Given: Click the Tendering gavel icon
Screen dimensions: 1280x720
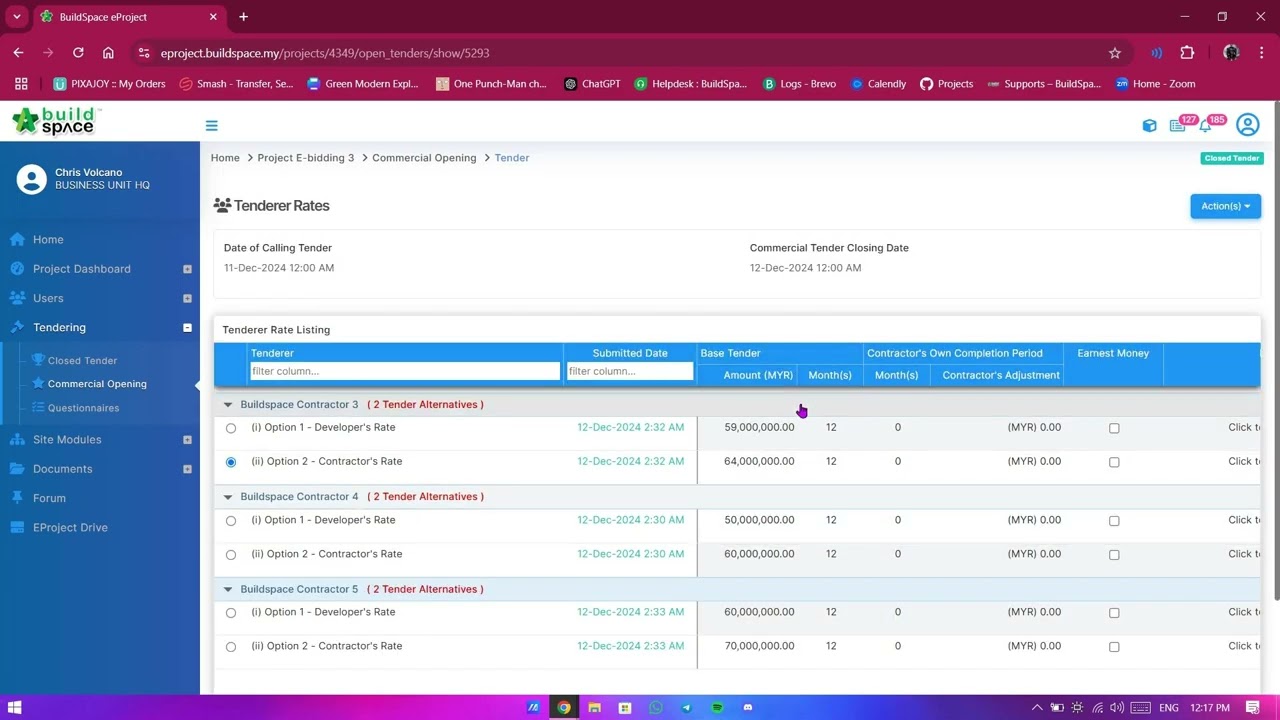Looking at the screenshot, I should pyautogui.click(x=17, y=327).
